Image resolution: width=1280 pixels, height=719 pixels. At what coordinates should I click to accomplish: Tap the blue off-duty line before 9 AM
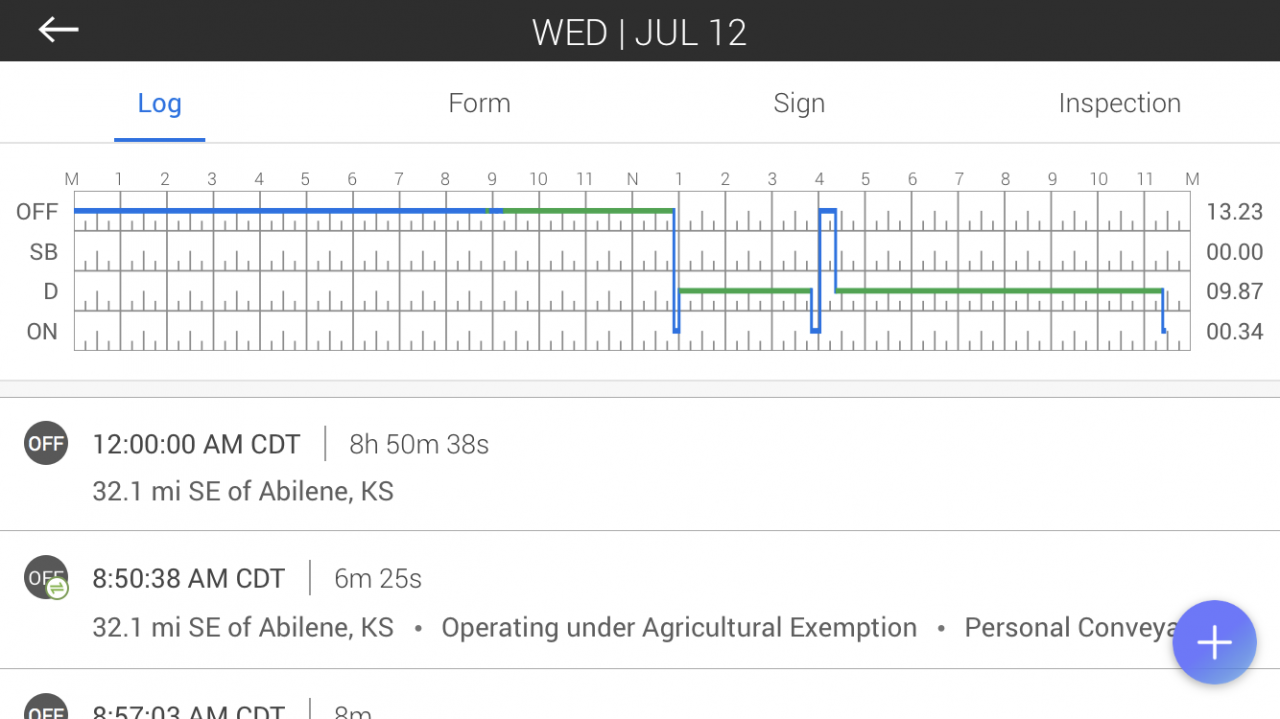[x=280, y=211]
